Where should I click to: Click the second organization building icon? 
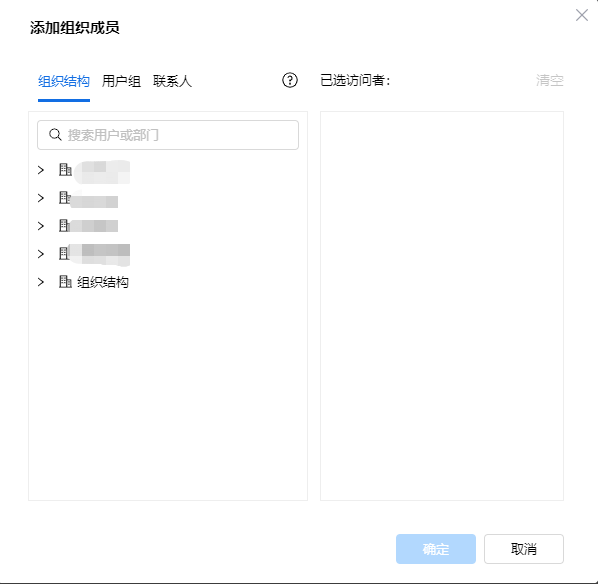pyautogui.click(x=64, y=198)
